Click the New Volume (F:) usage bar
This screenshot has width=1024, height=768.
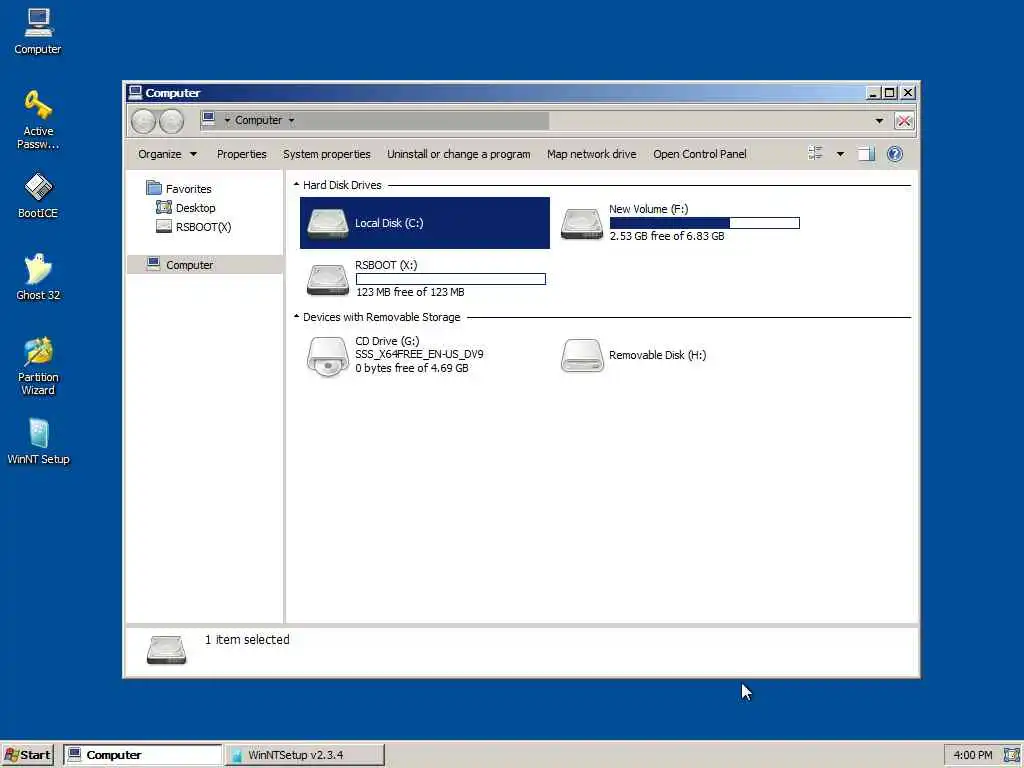(x=705, y=223)
